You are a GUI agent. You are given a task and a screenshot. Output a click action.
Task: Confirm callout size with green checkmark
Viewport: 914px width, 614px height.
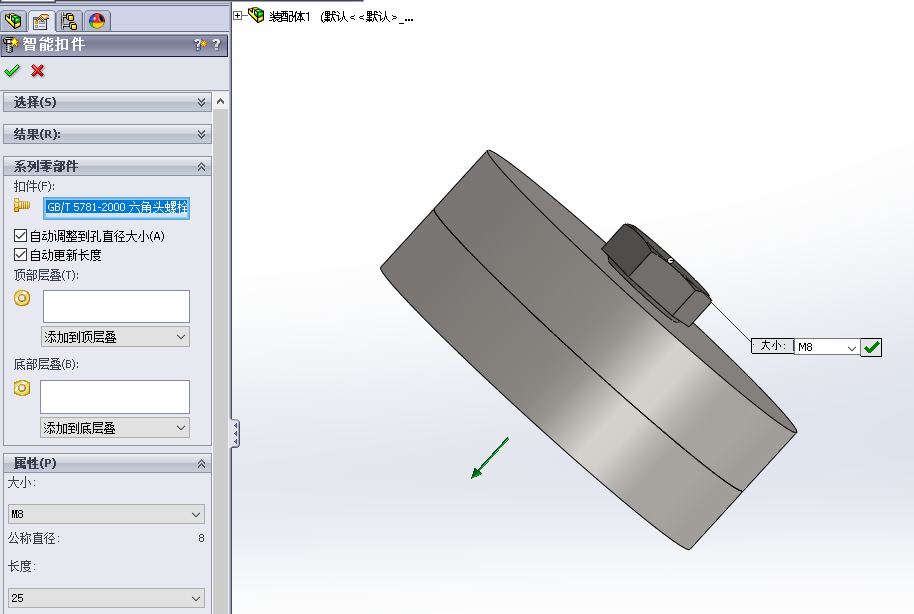[871, 348]
